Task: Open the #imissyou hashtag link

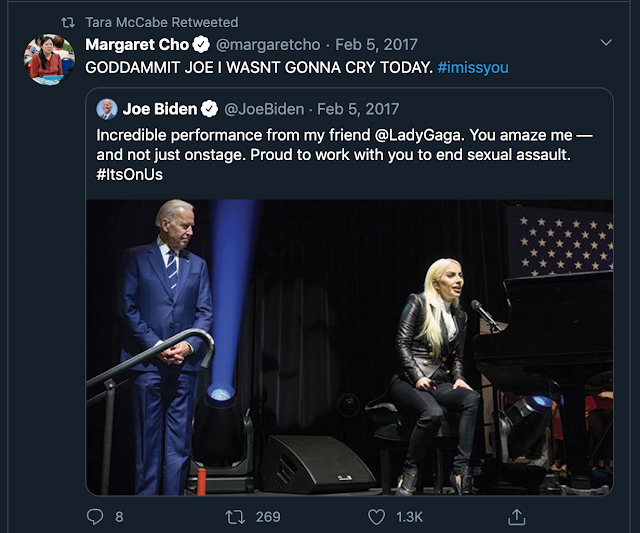Action: click(x=473, y=67)
